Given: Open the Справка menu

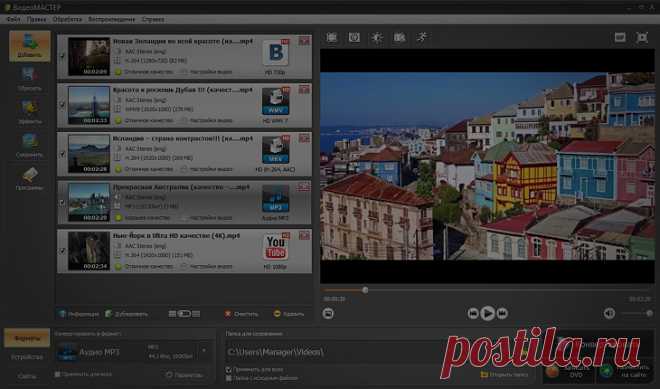Looking at the screenshot, I should click(x=153, y=19).
